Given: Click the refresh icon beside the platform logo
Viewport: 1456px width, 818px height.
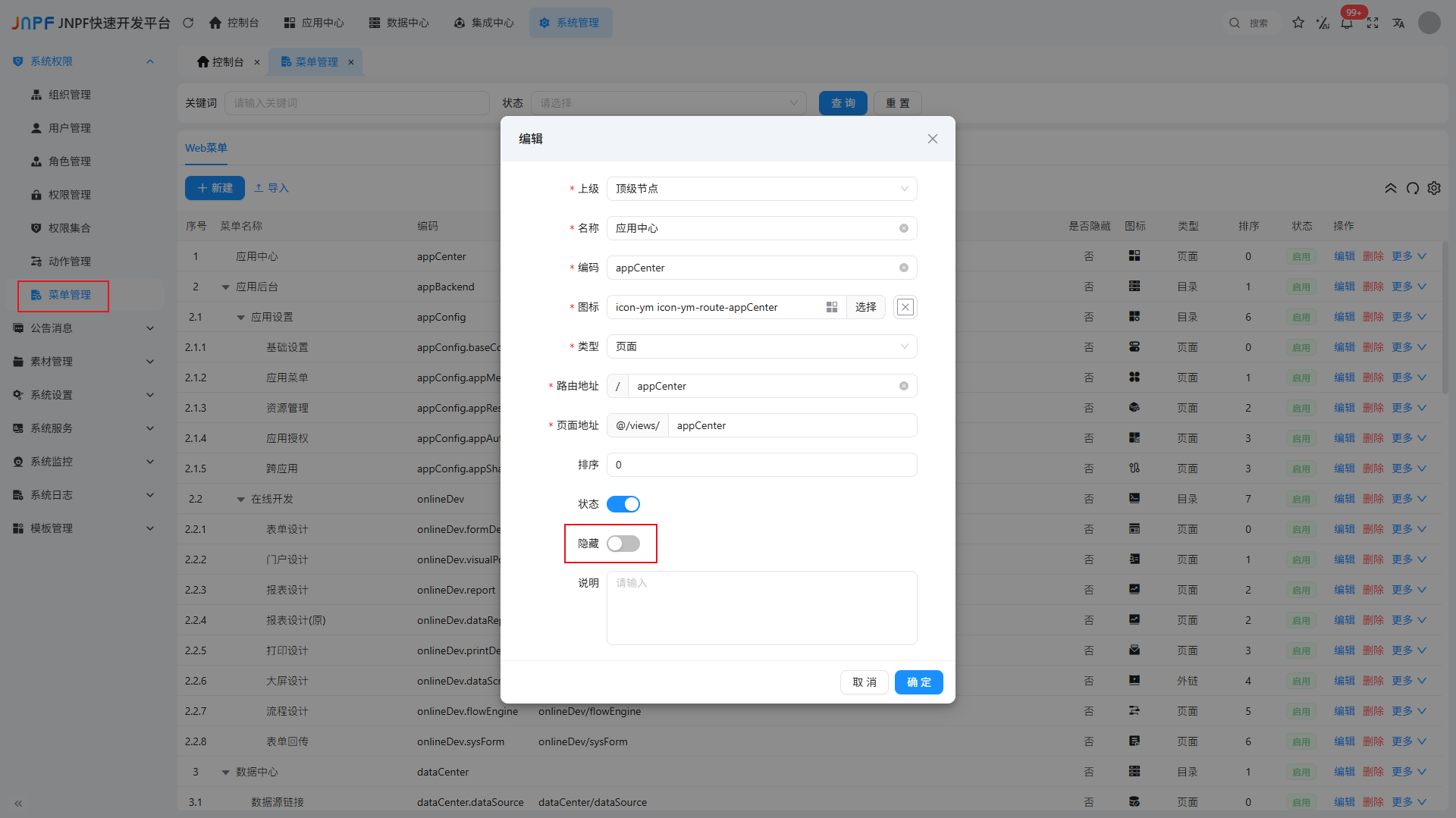Looking at the screenshot, I should tap(188, 23).
